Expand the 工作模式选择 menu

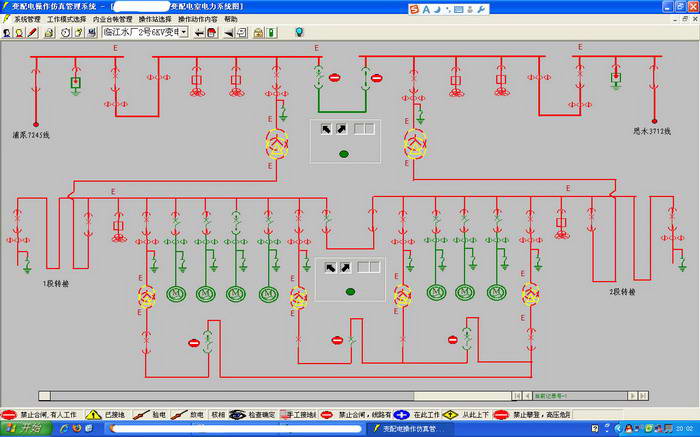click(x=66, y=19)
